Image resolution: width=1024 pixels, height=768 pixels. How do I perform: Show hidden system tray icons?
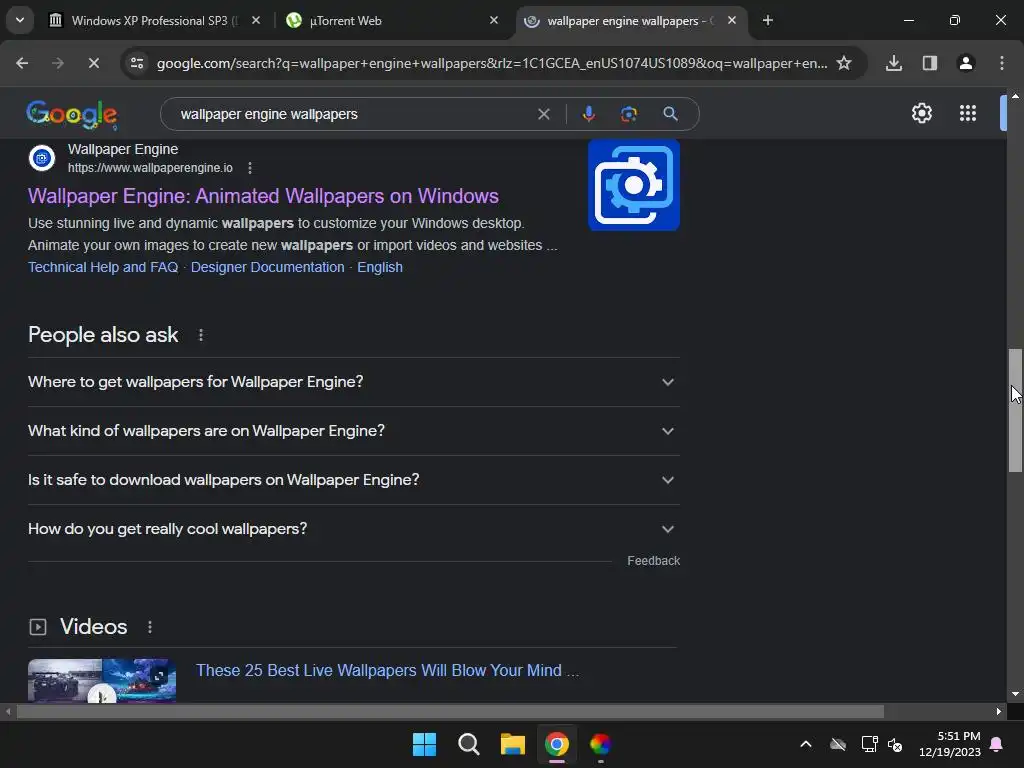pyautogui.click(x=806, y=744)
